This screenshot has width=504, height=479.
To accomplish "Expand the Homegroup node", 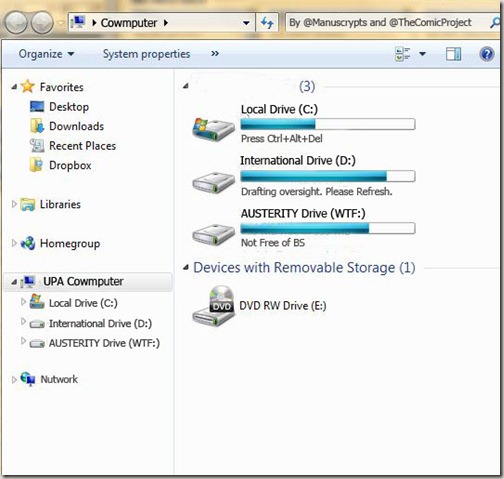I will [x=14, y=243].
